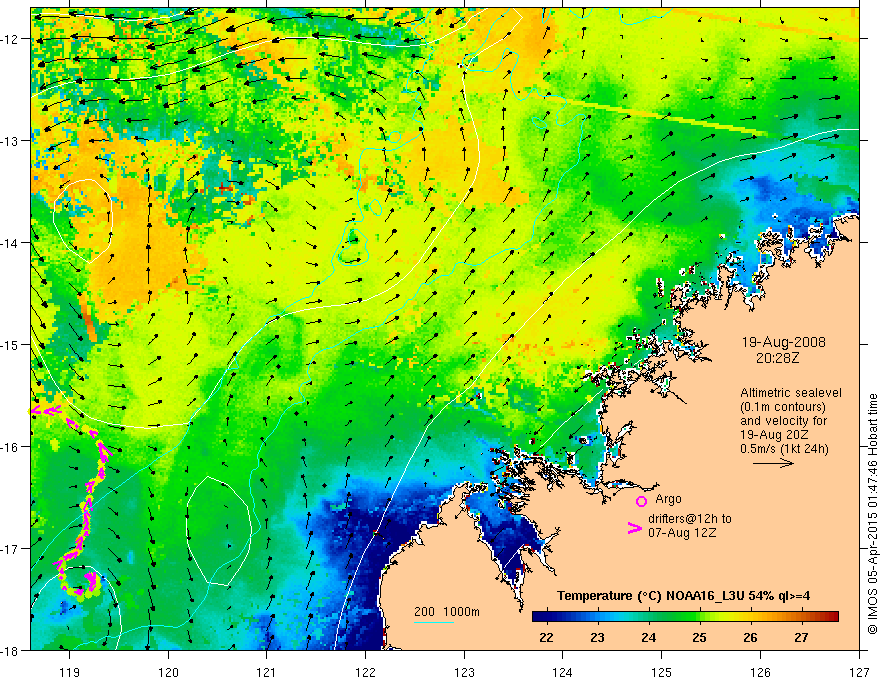Click the latitude axis label -17
This screenshot has width=880, height=680.
click(10, 548)
